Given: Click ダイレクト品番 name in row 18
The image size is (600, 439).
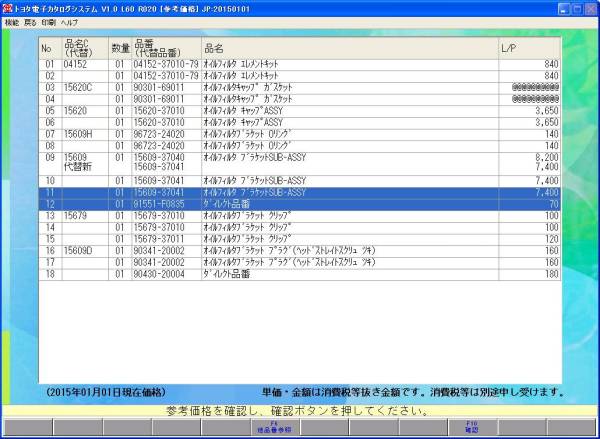Looking at the screenshot, I should (227, 274).
